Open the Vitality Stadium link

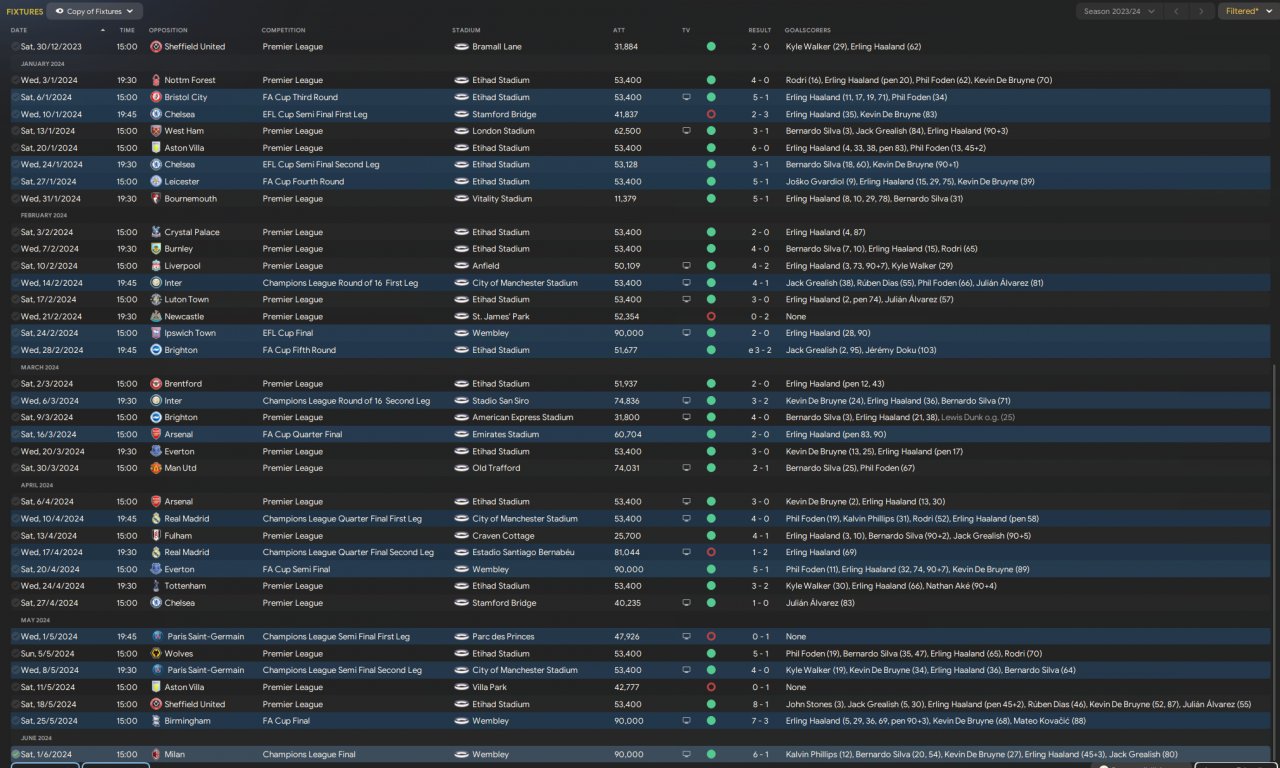tap(502, 199)
